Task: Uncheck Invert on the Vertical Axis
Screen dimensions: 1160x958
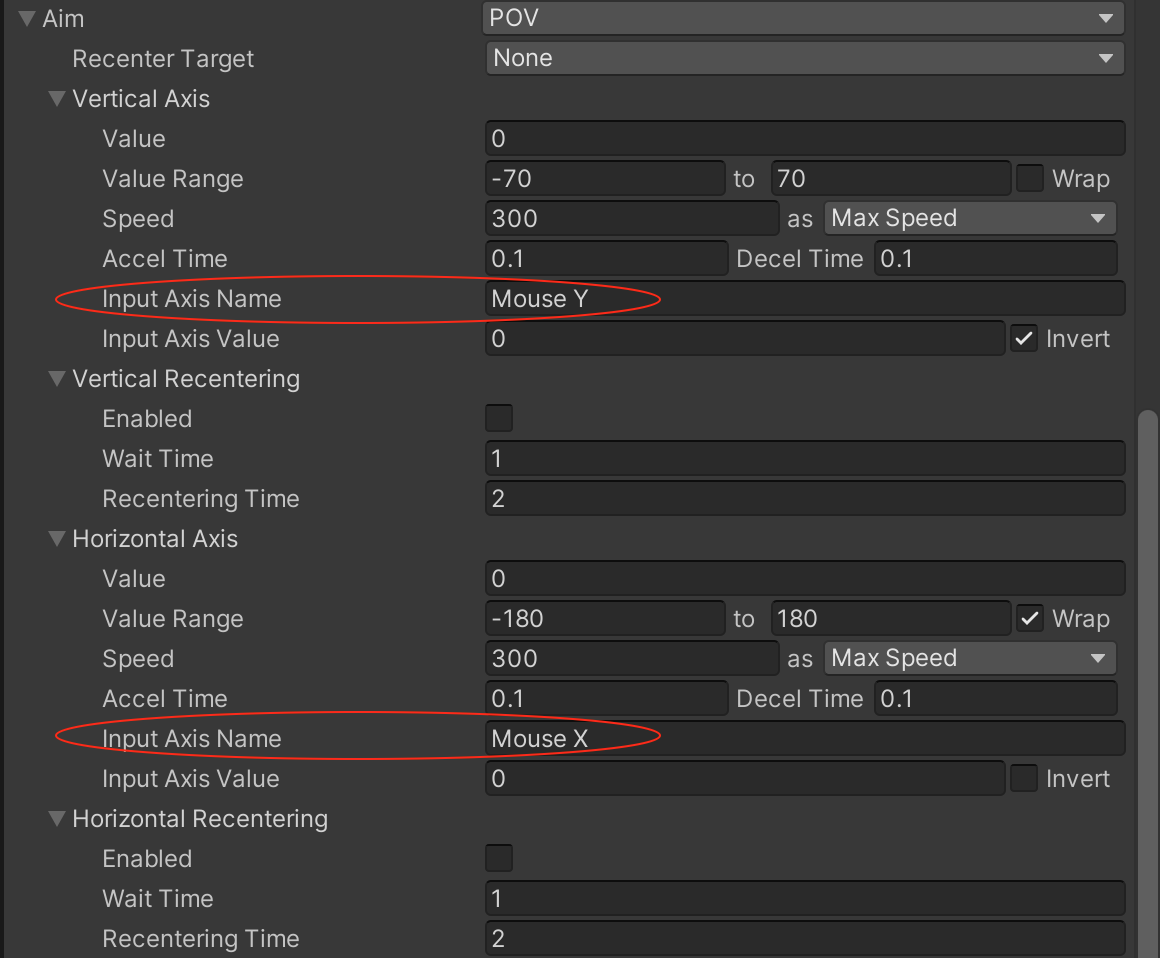Action: [x=1023, y=339]
